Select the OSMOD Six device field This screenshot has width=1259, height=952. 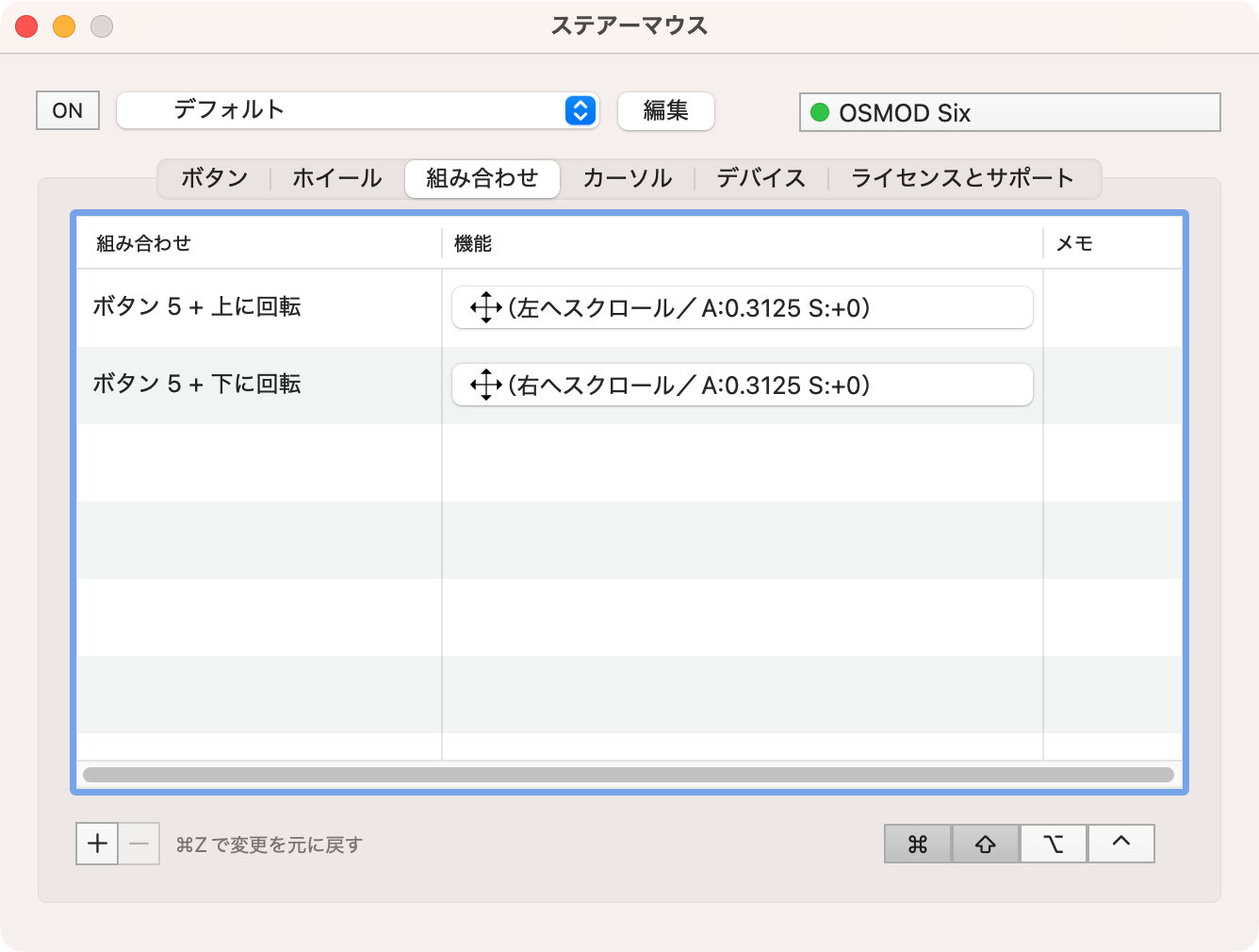1010,112
